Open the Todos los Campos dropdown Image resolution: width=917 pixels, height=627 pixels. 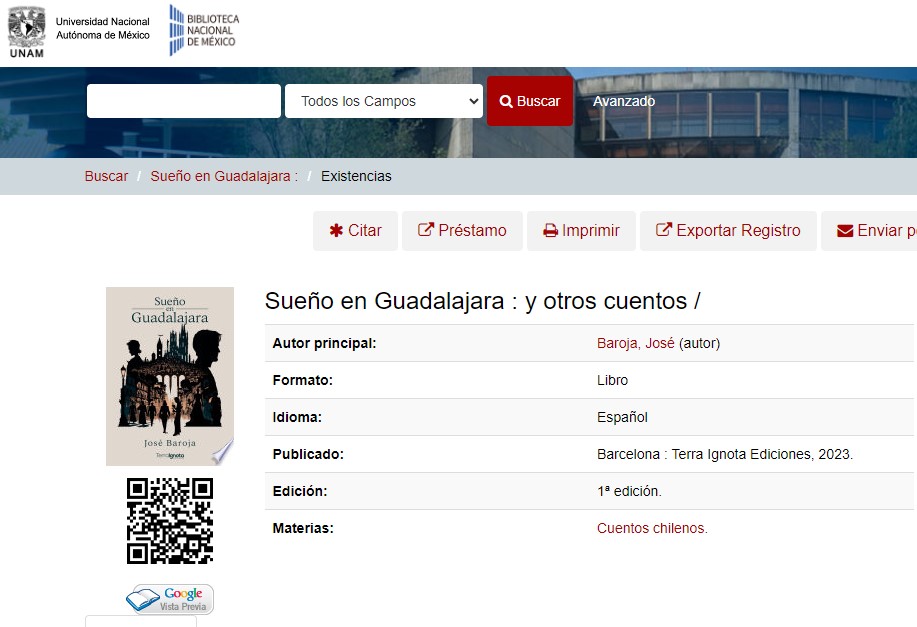(x=384, y=101)
